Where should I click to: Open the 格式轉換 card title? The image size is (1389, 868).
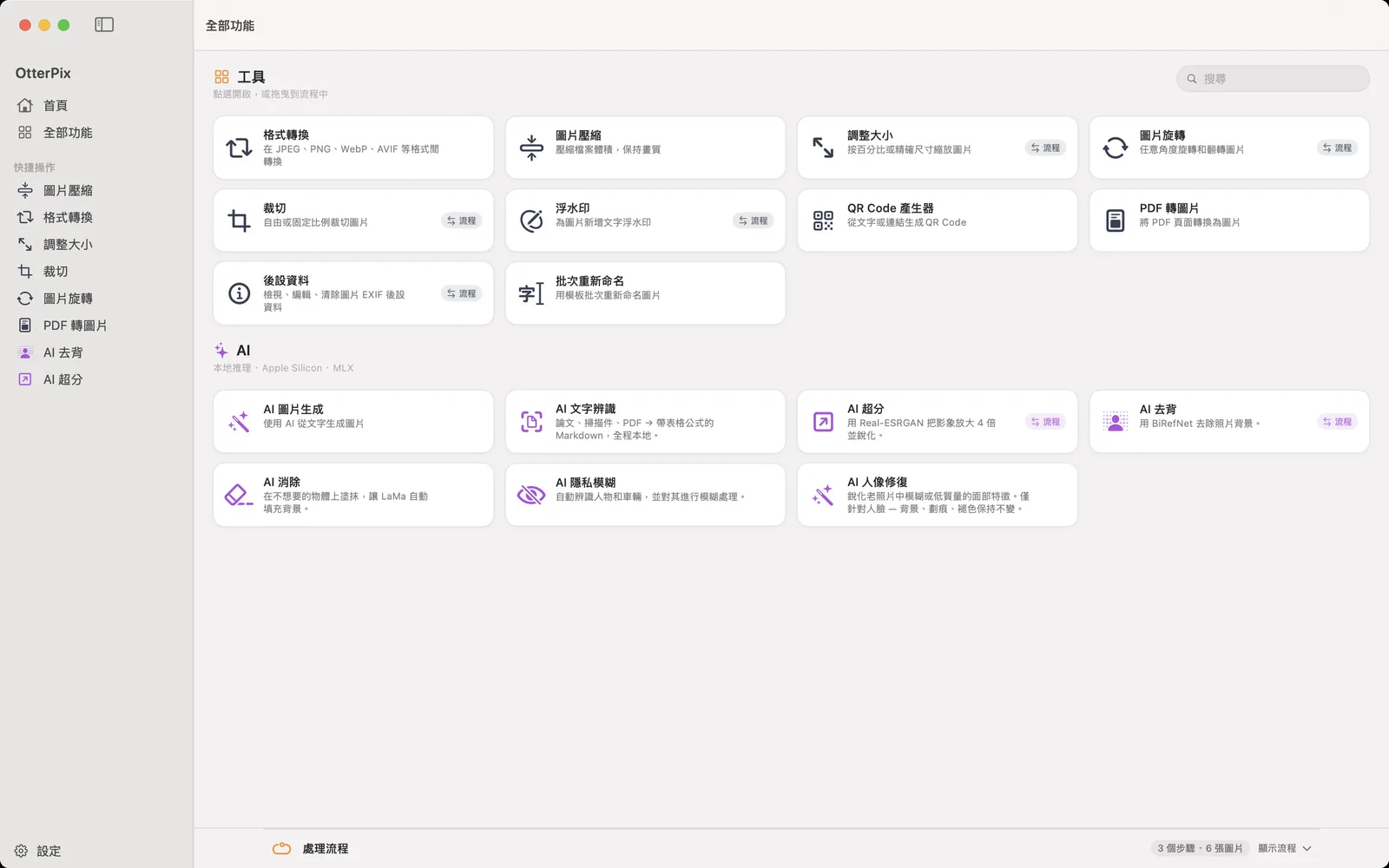pyautogui.click(x=286, y=135)
